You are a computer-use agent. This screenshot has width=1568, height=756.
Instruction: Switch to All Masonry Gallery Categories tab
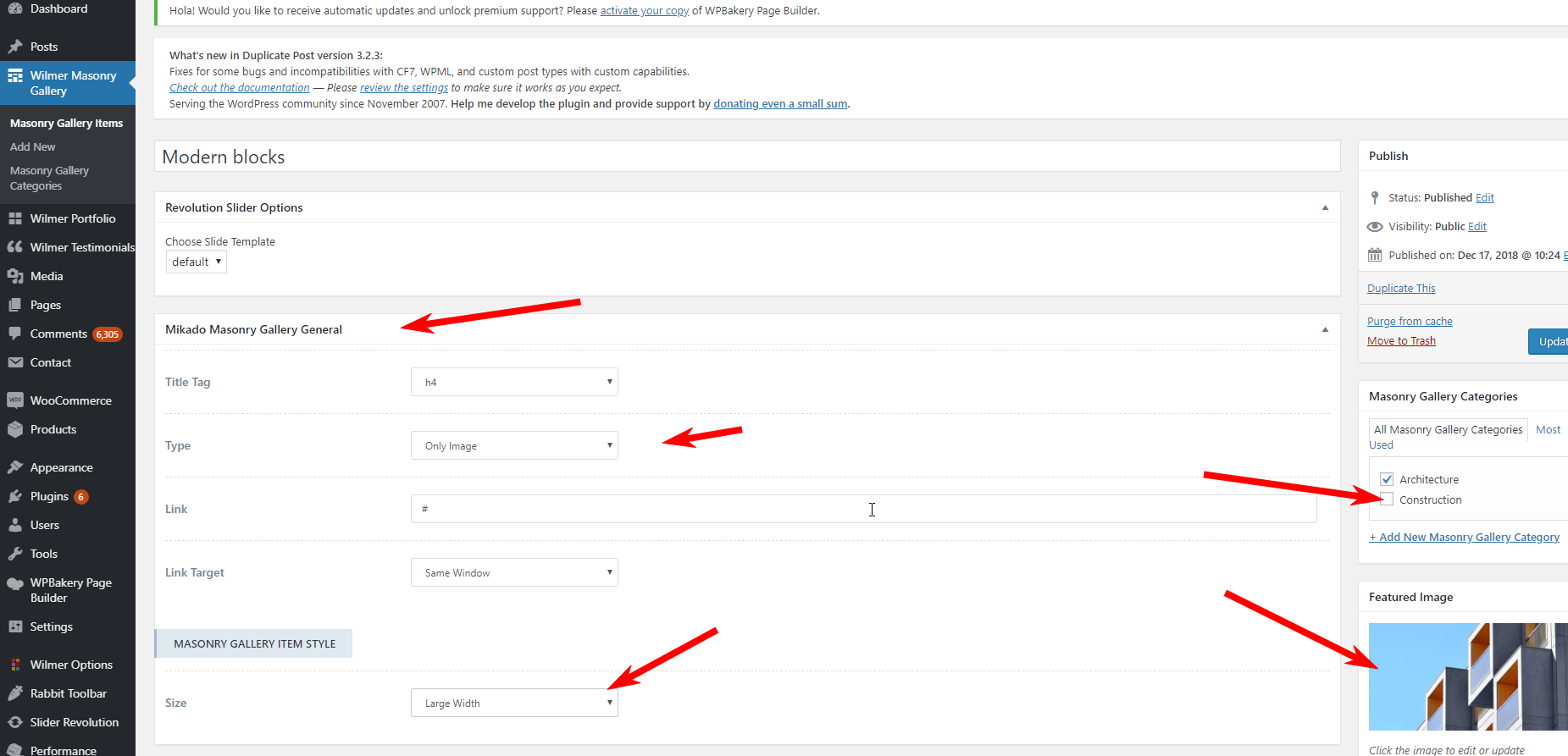point(1448,429)
